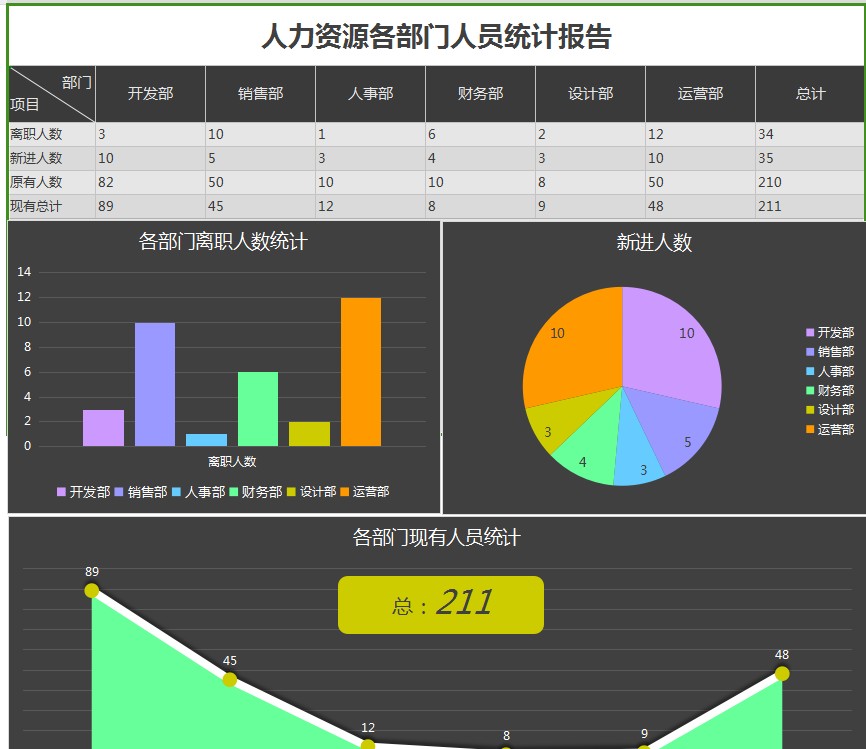Click the 45 data point marker on area chart

tap(230, 680)
